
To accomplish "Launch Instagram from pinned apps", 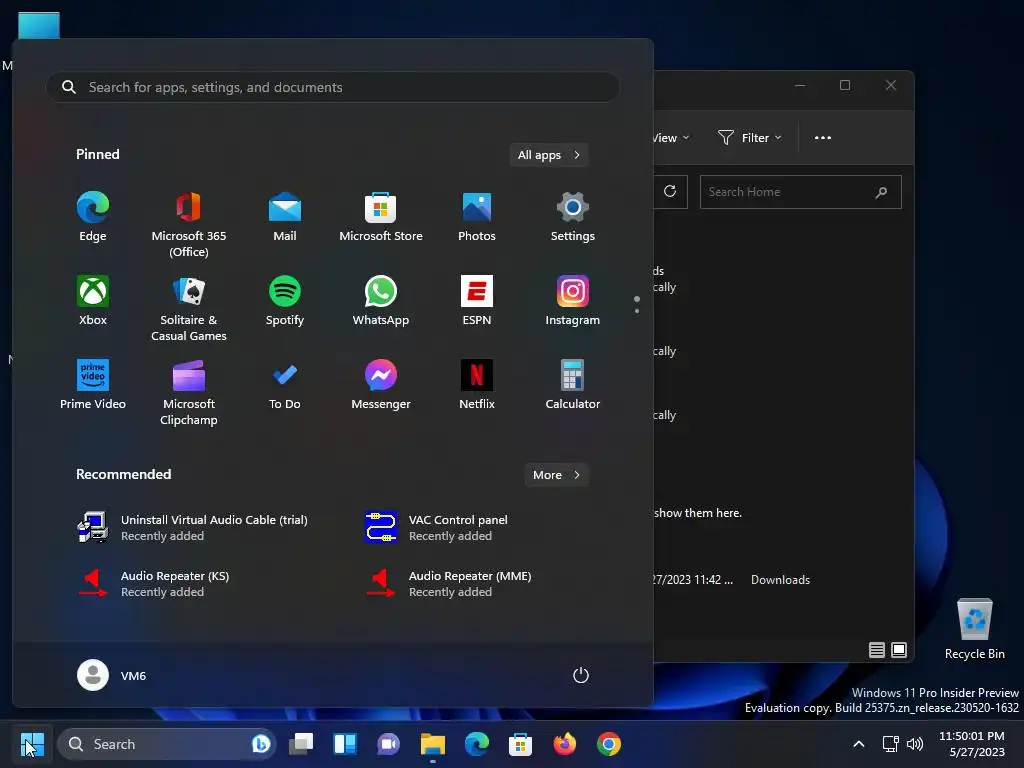I will [573, 302].
